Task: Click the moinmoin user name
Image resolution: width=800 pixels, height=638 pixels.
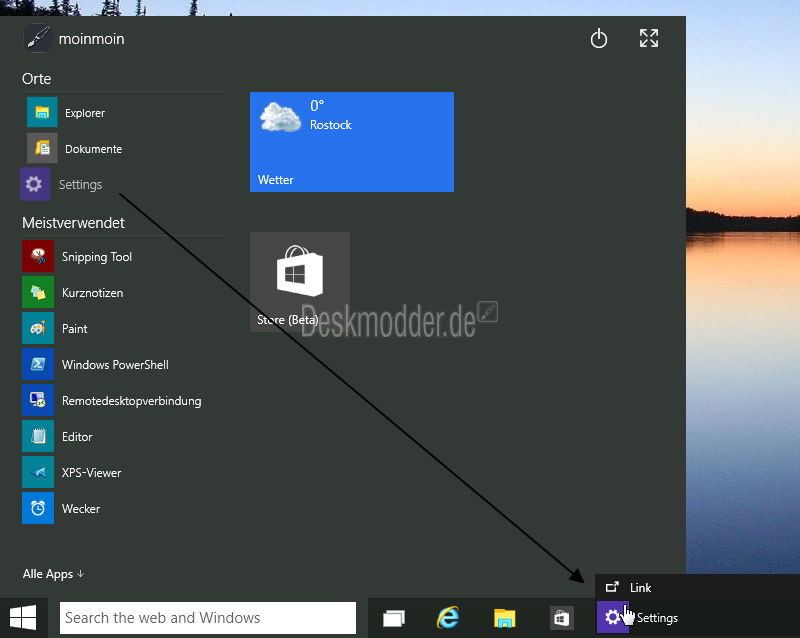Action: (x=91, y=39)
